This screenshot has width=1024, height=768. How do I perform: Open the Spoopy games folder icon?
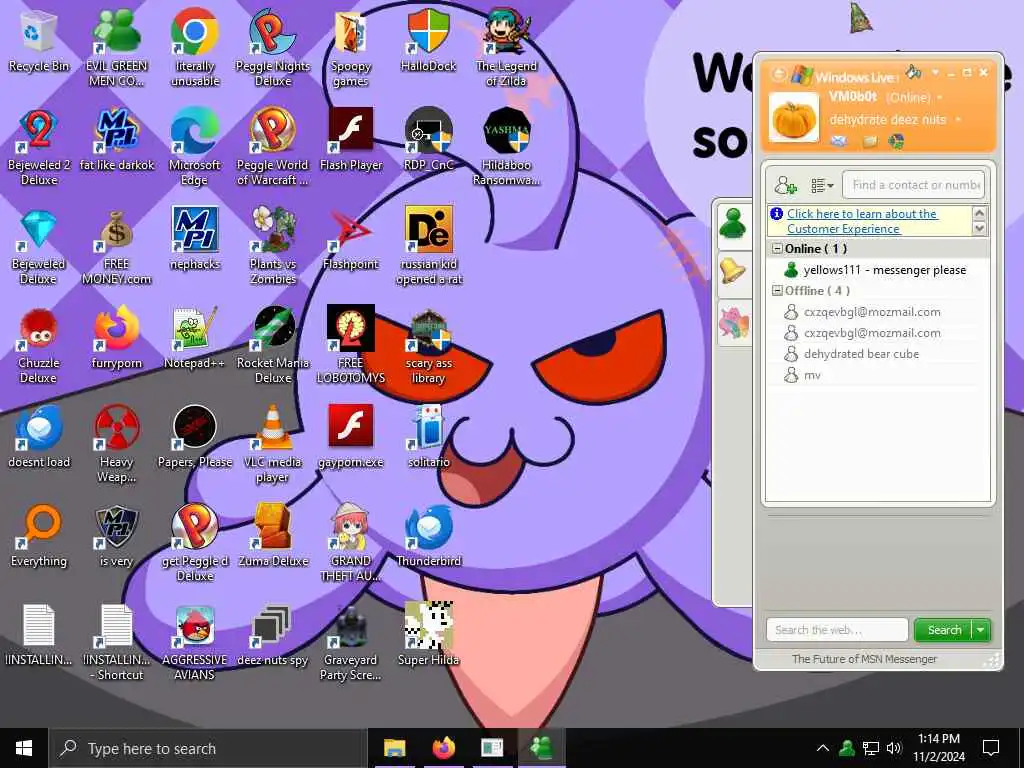pyautogui.click(x=351, y=47)
